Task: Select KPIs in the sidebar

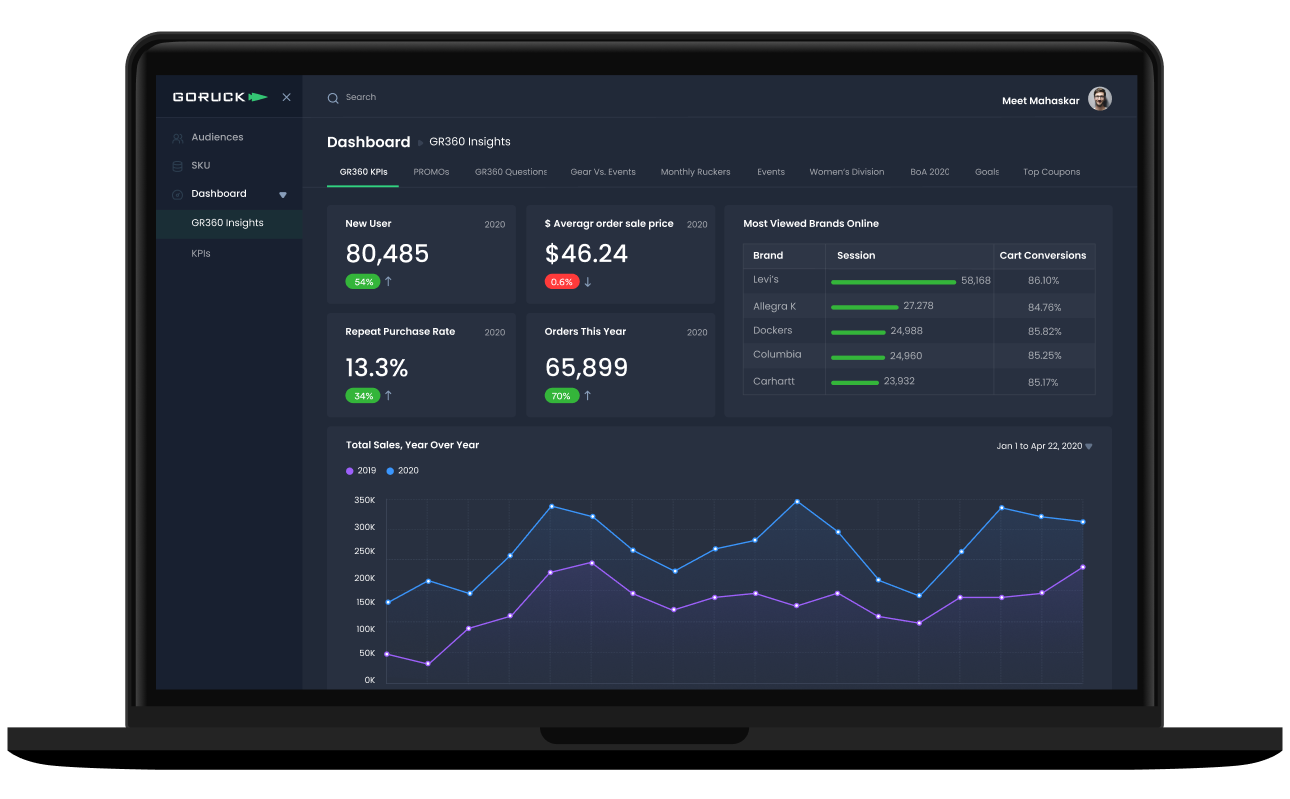Action: click(200, 253)
